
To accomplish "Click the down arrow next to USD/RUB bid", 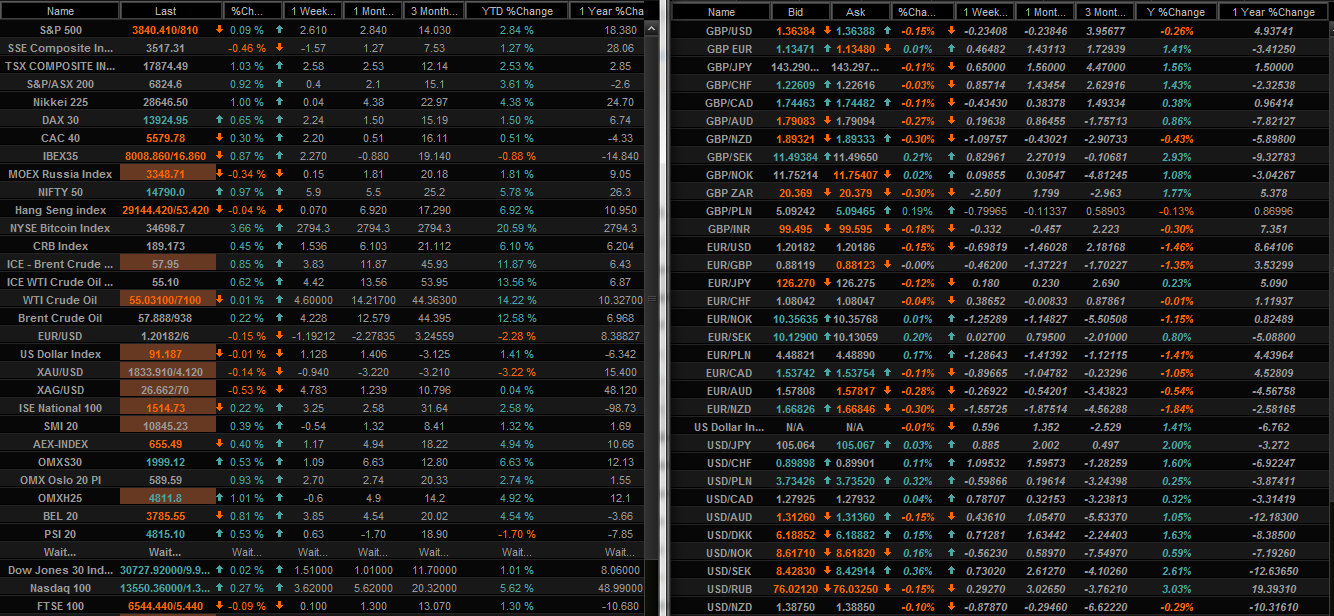I will click(x=828, y=588).
